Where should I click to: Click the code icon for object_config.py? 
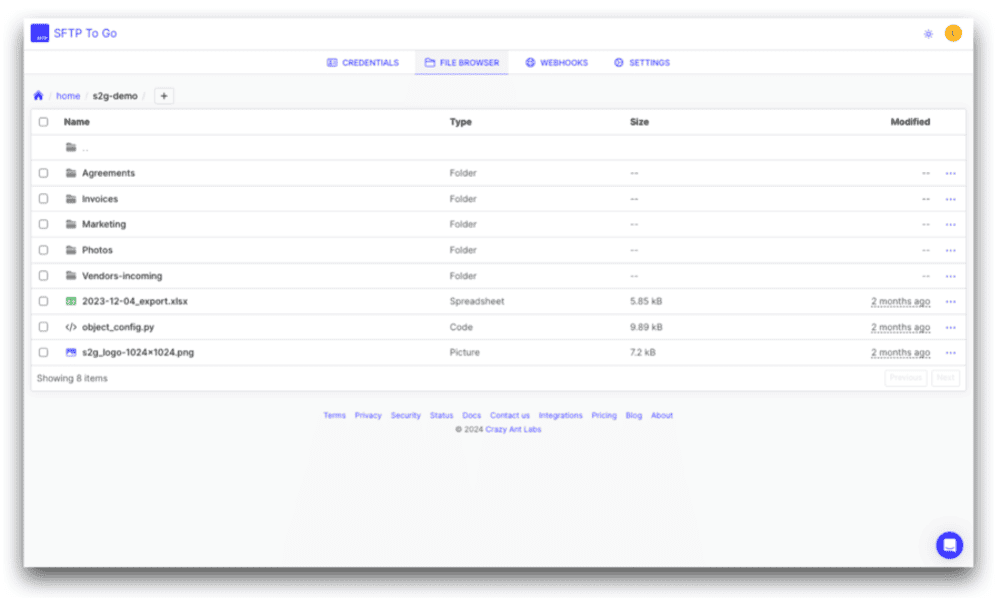[71, 327]
